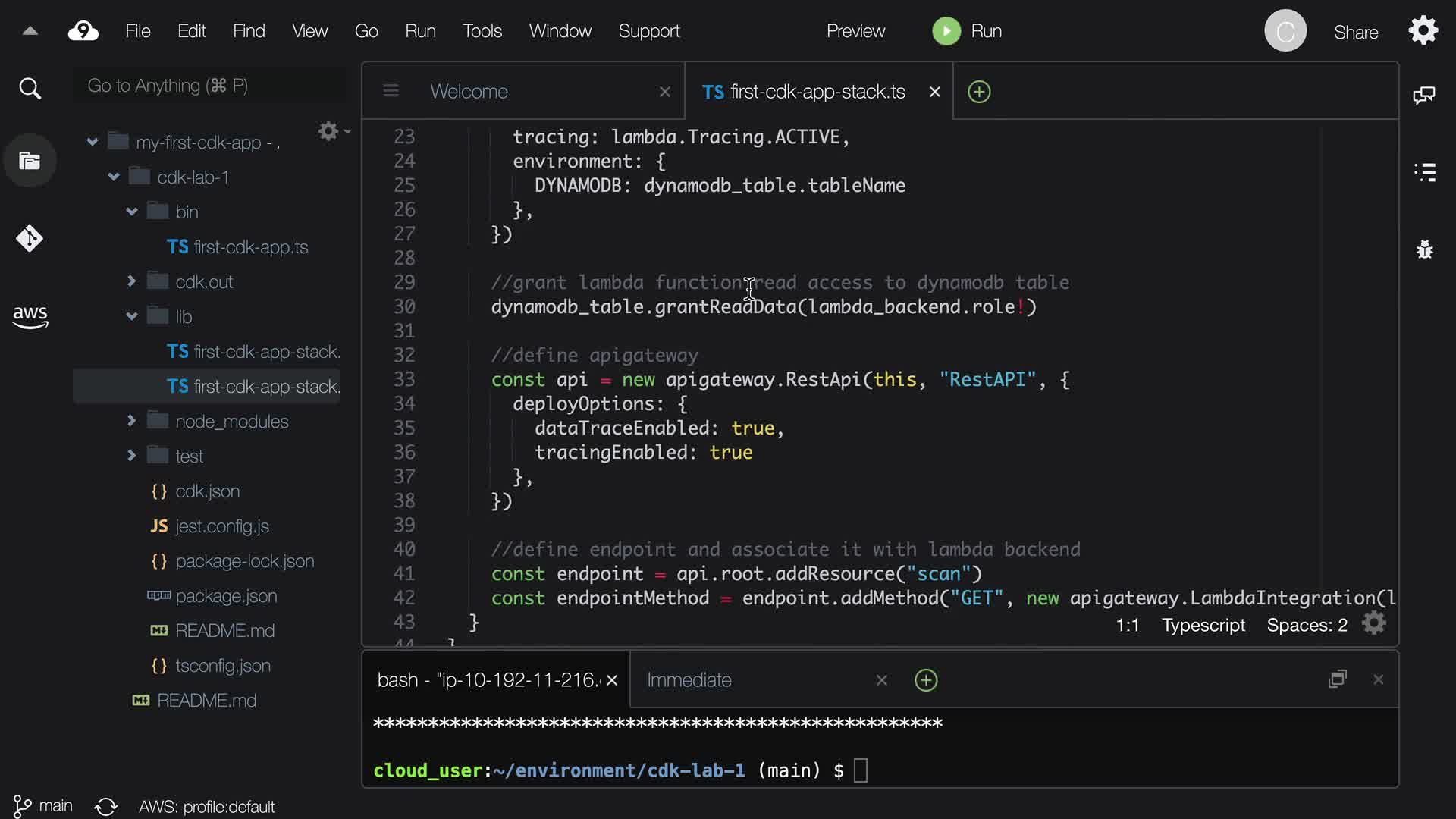Click the Share button
The height and width of the screenshot is (819, 1456).
(1355, 33)
